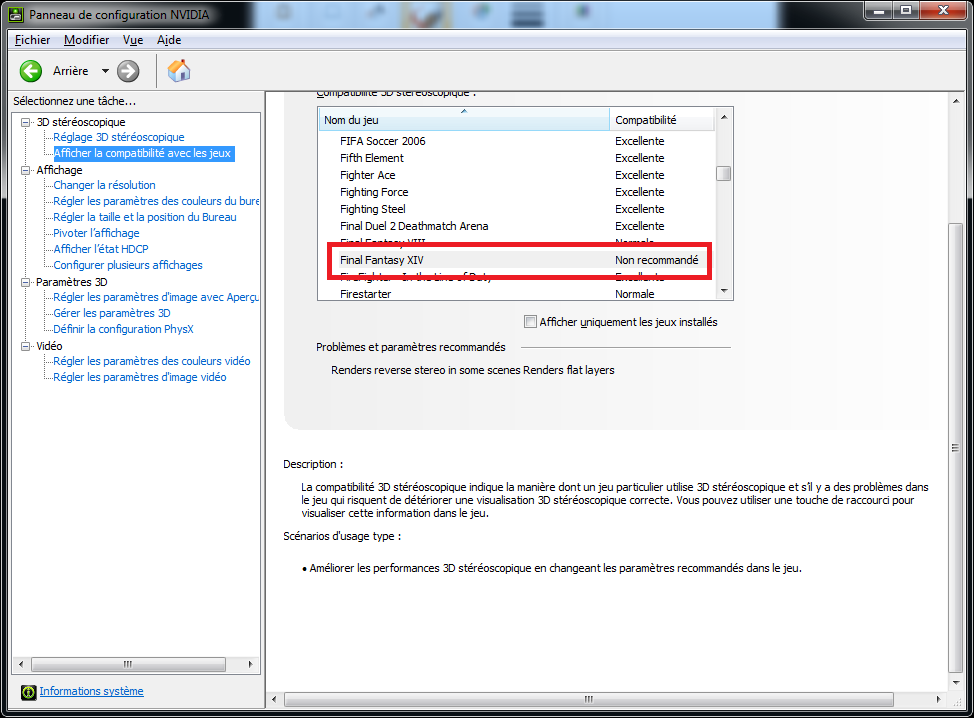Image resolution: width=974 pixels, height=718 pixels.
Task: Click the game list scroll-down arrow
Action: (724, 291)
